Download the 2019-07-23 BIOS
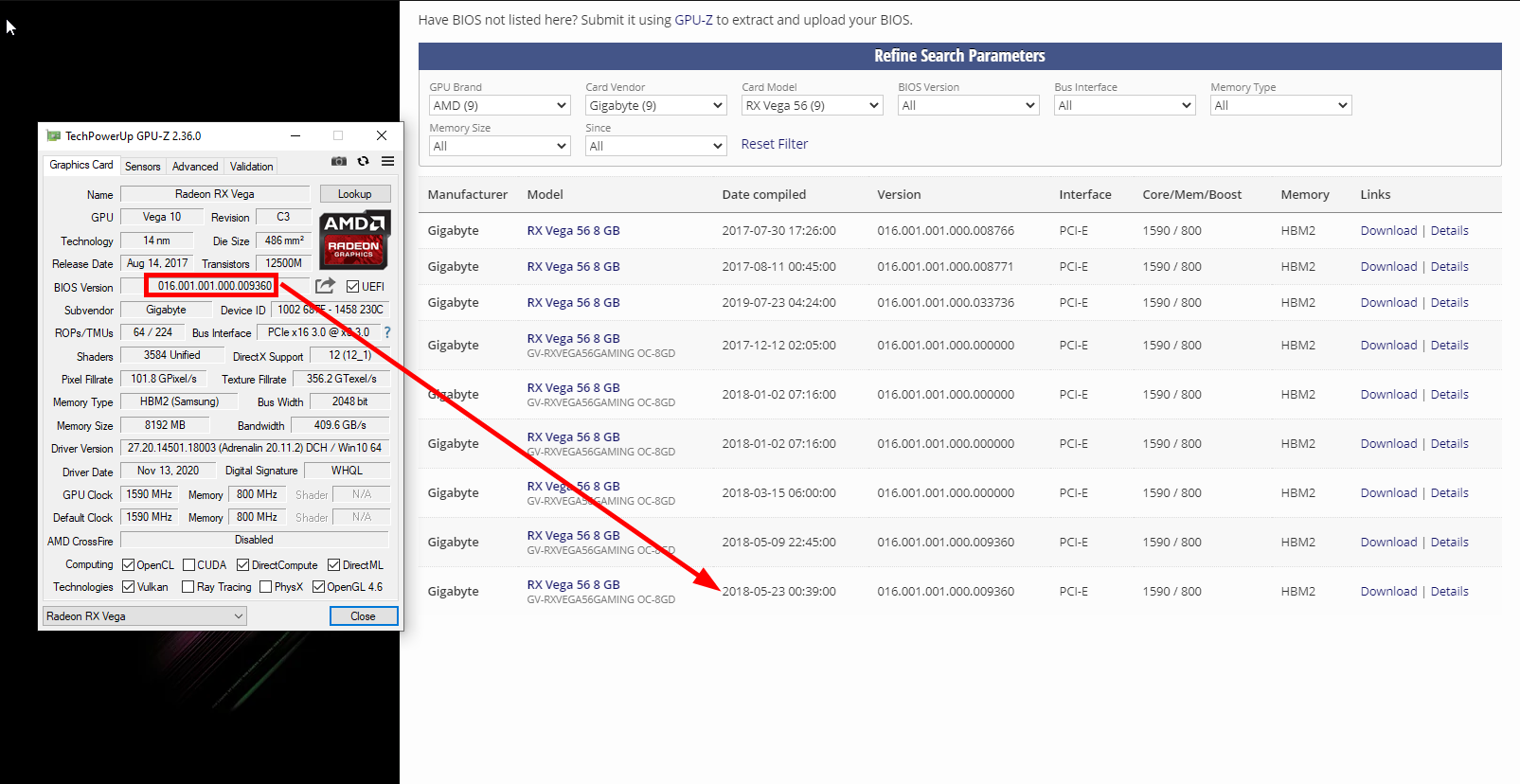The width and height of the screenshot is (1520, 784). [1388, 302]
